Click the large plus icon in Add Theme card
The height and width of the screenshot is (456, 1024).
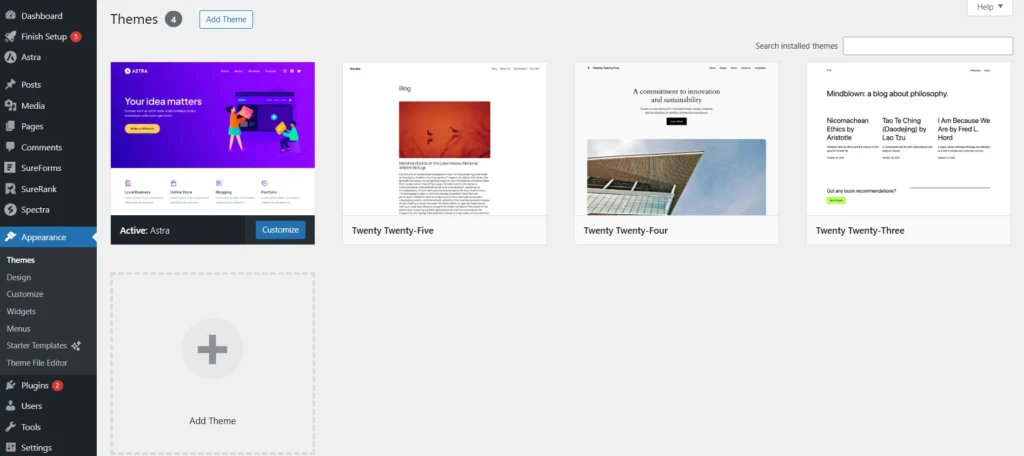click(212, 349)
